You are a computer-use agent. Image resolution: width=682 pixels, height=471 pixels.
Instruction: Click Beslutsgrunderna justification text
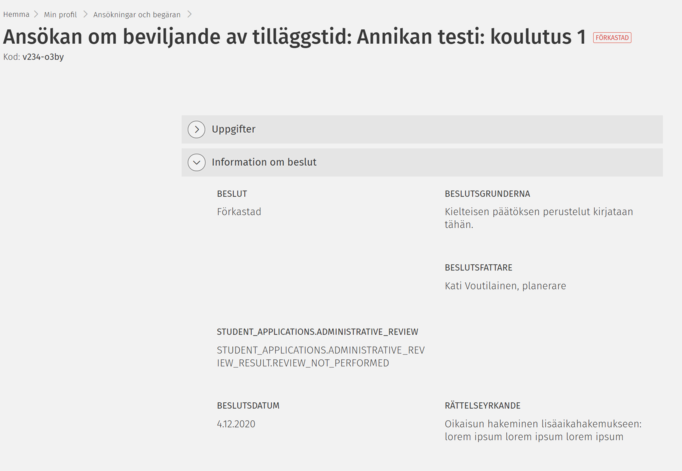coord(538,218)
